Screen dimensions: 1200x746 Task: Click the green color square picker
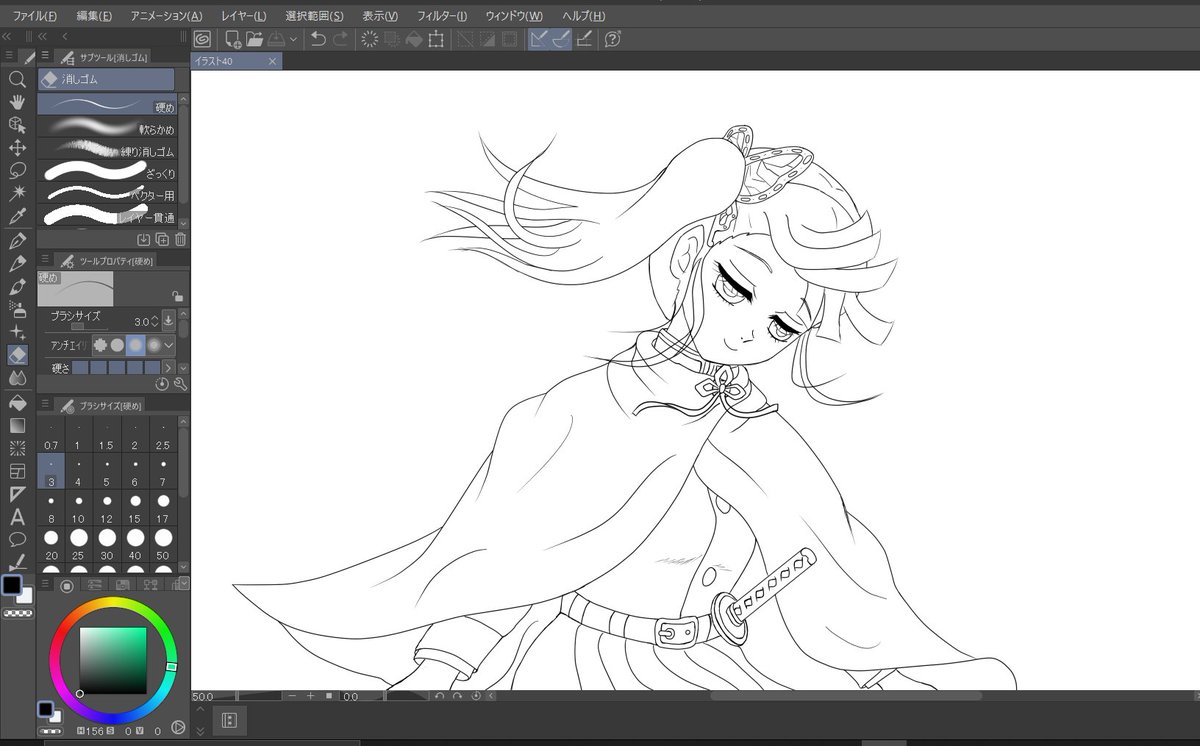tap(113, 659)
